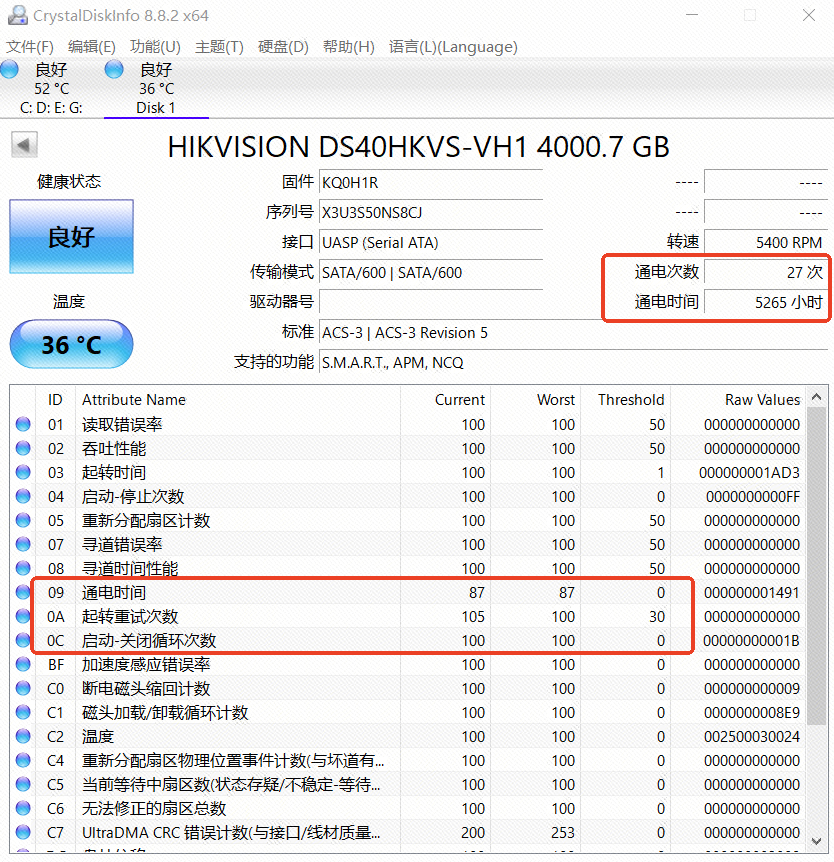Click raw value 002500030024 of 温度
The height and width of the screenshot is (862, 834).
pyautogui.click(x=752, y=737)
